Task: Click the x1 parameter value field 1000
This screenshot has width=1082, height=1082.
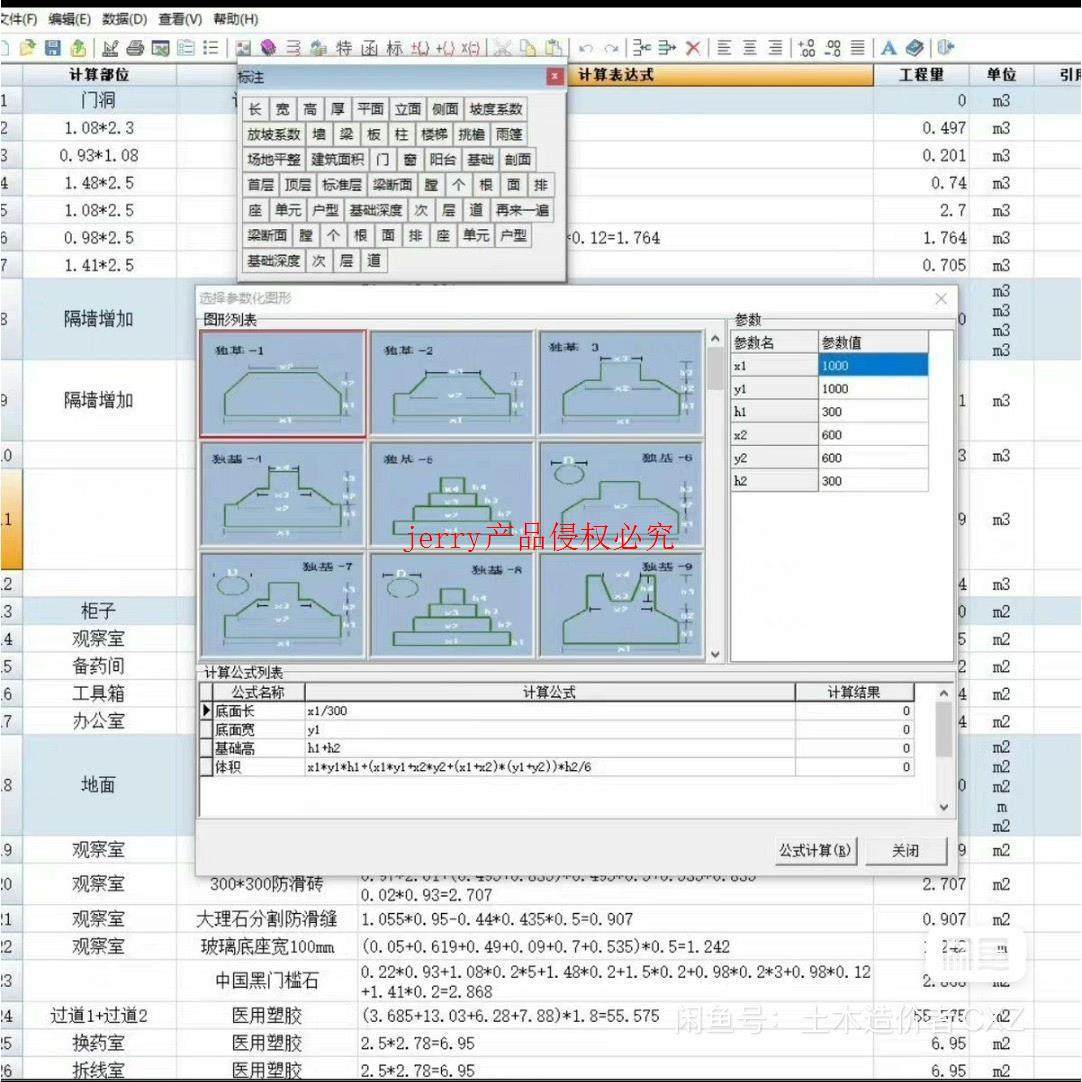Action: [873, 366]
